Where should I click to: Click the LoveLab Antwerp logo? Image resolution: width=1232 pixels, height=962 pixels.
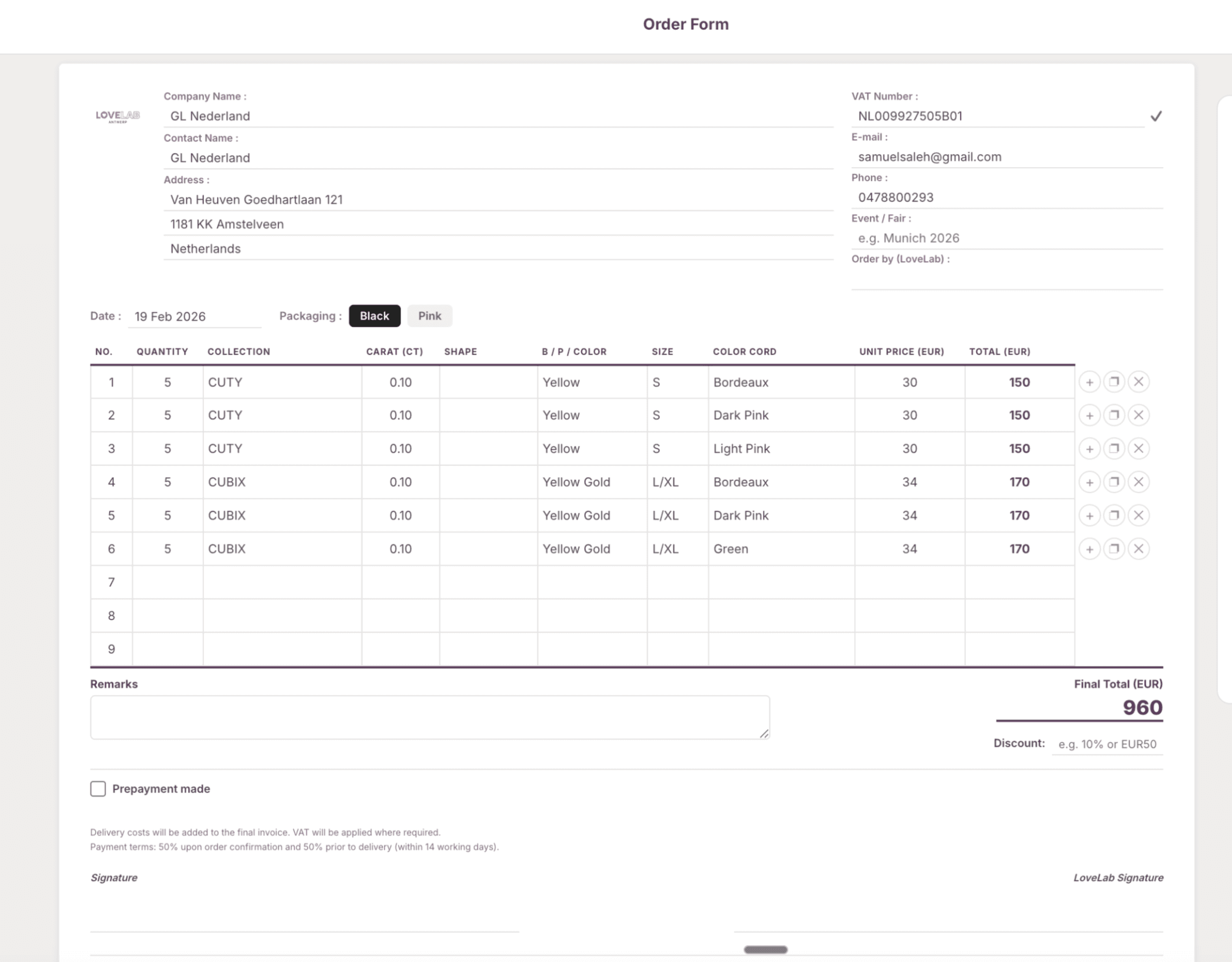pos(118,116)
